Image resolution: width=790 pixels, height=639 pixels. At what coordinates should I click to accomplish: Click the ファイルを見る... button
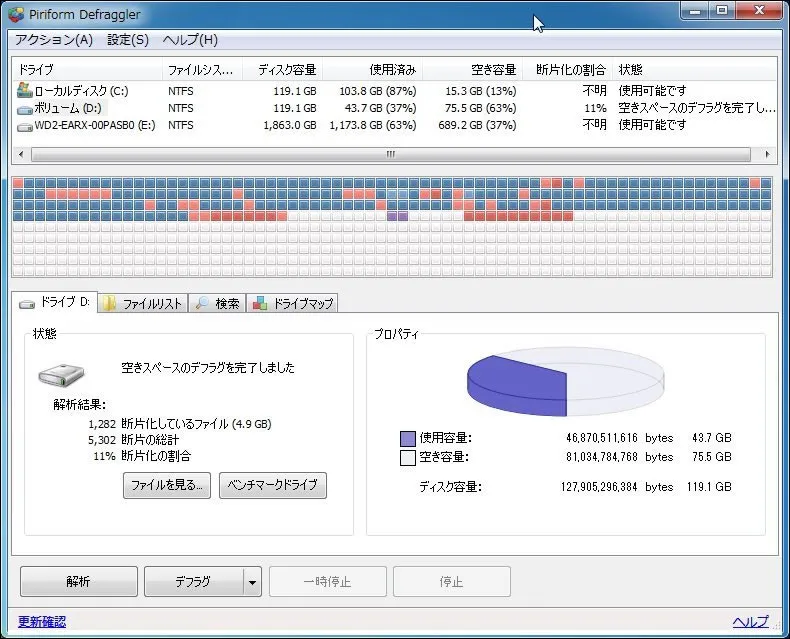pos(167,485)
